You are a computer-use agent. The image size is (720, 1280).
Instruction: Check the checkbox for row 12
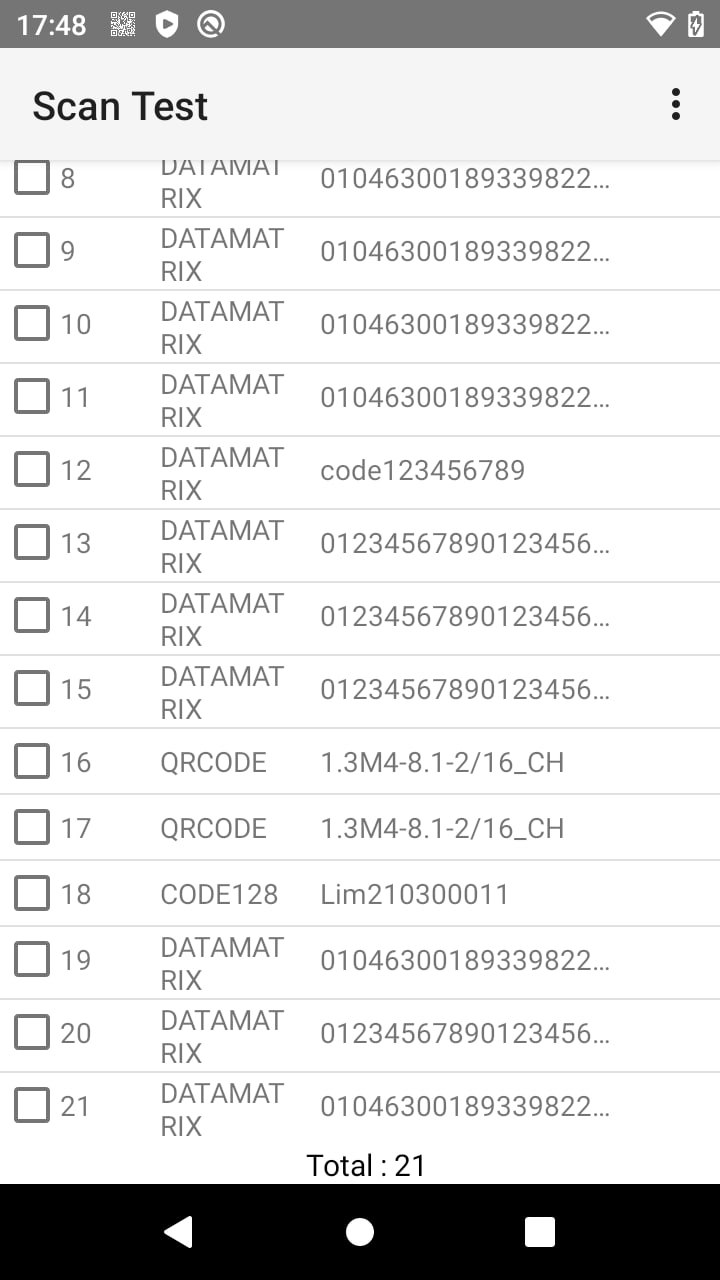(x=32, y=469)
